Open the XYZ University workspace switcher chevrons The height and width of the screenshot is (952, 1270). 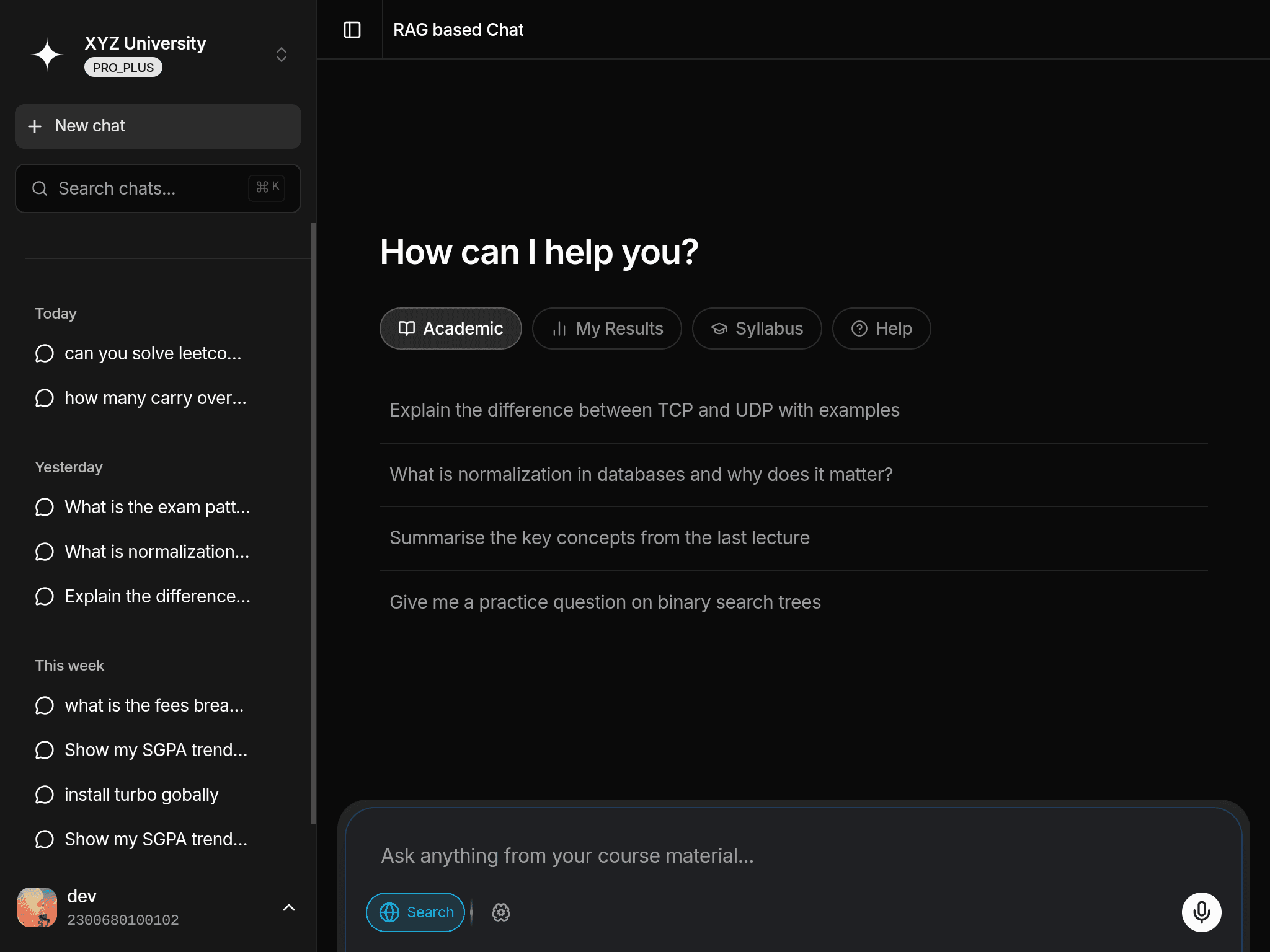pos(282,55)
